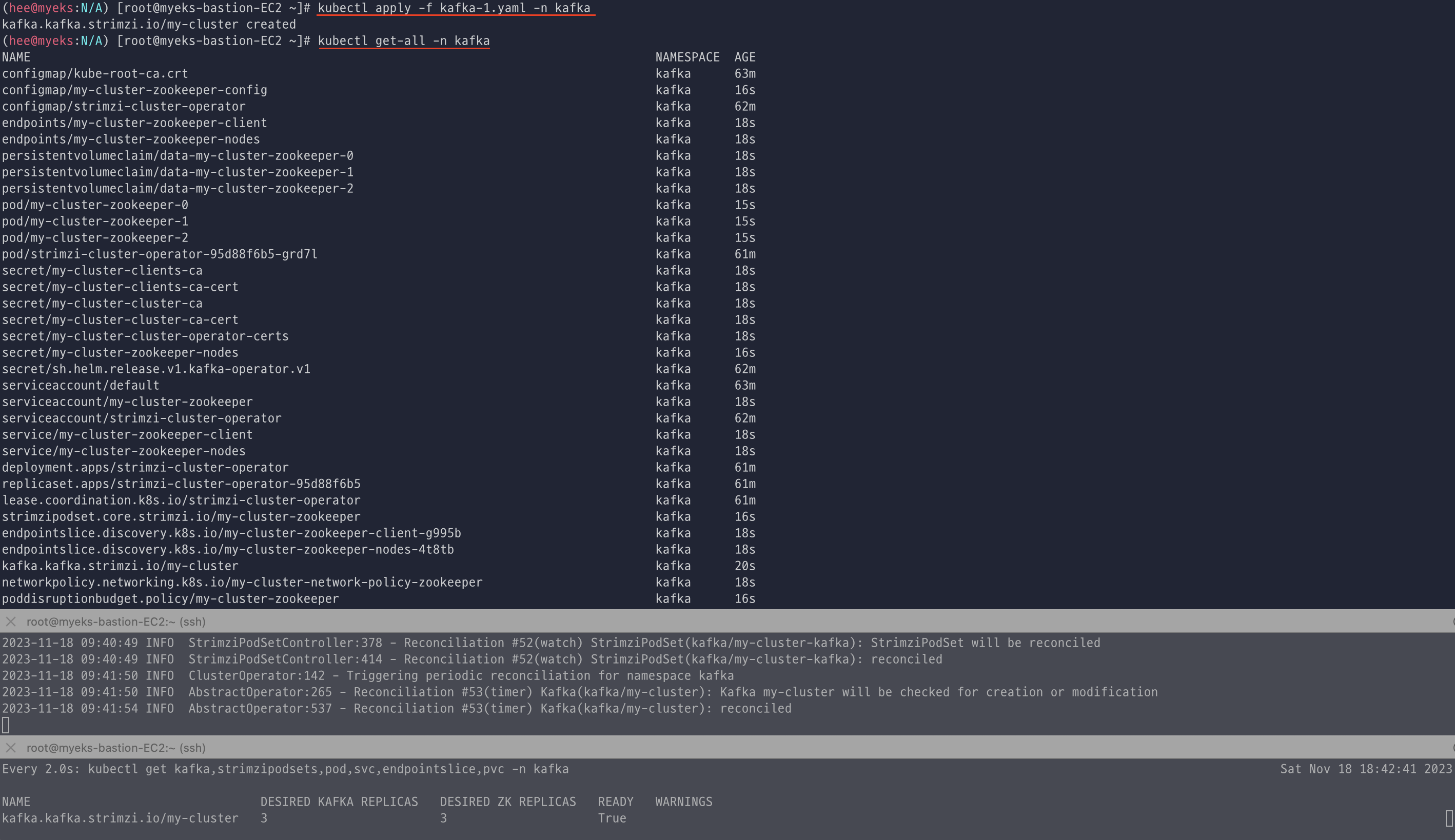Viewport: 1455px width, 840px height.
Task: Close the kubectl watch pane
Action: pyautogui.click(x=10, y=748)
